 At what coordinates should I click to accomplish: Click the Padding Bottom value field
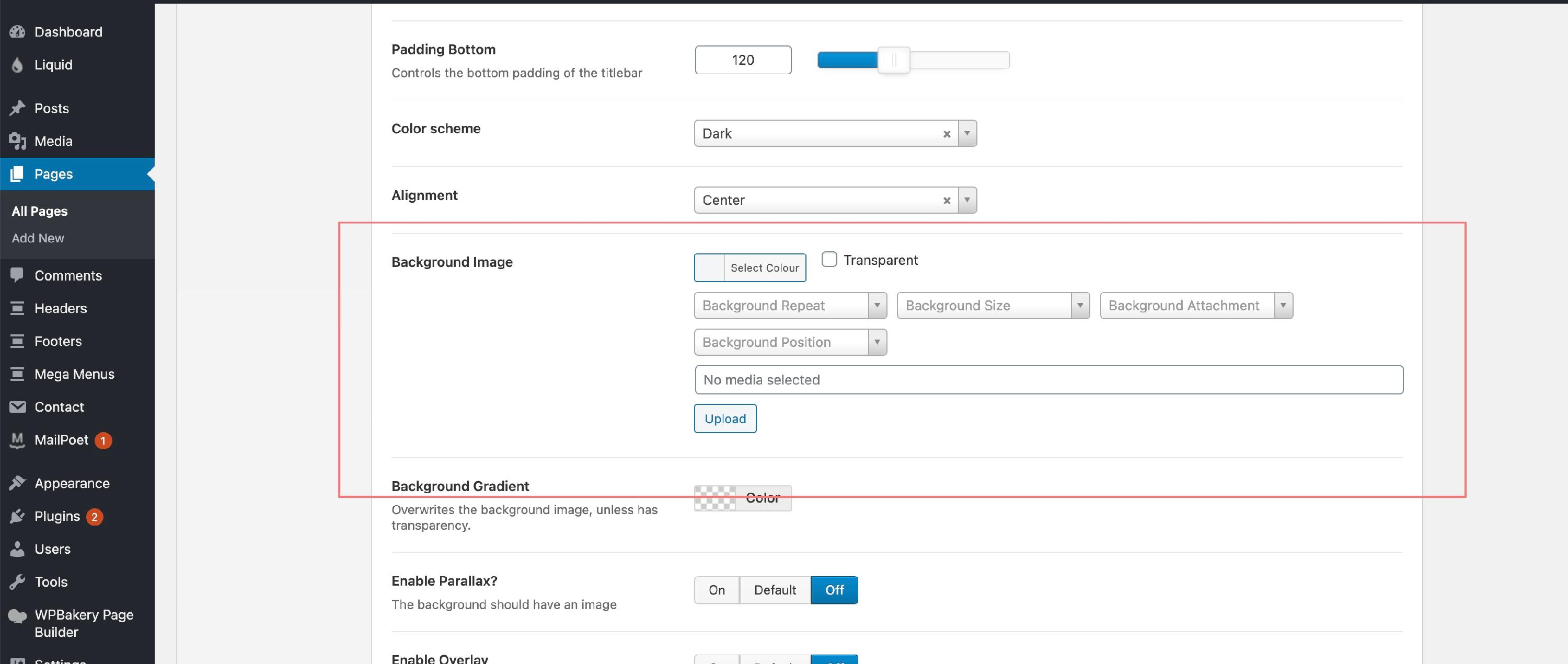click(743, 60)
